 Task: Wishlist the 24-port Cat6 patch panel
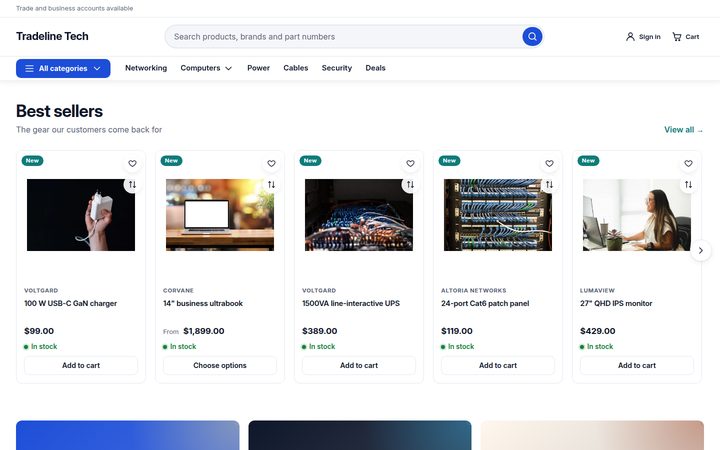pos(549,163)
